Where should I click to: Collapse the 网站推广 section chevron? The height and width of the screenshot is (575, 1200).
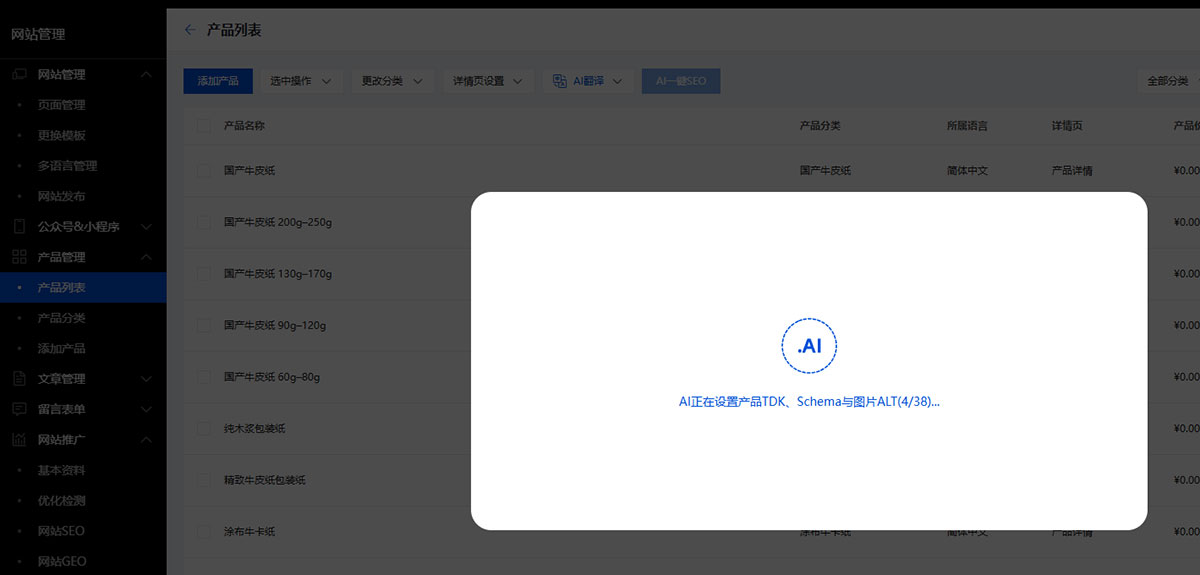click(x=146, y=440)
